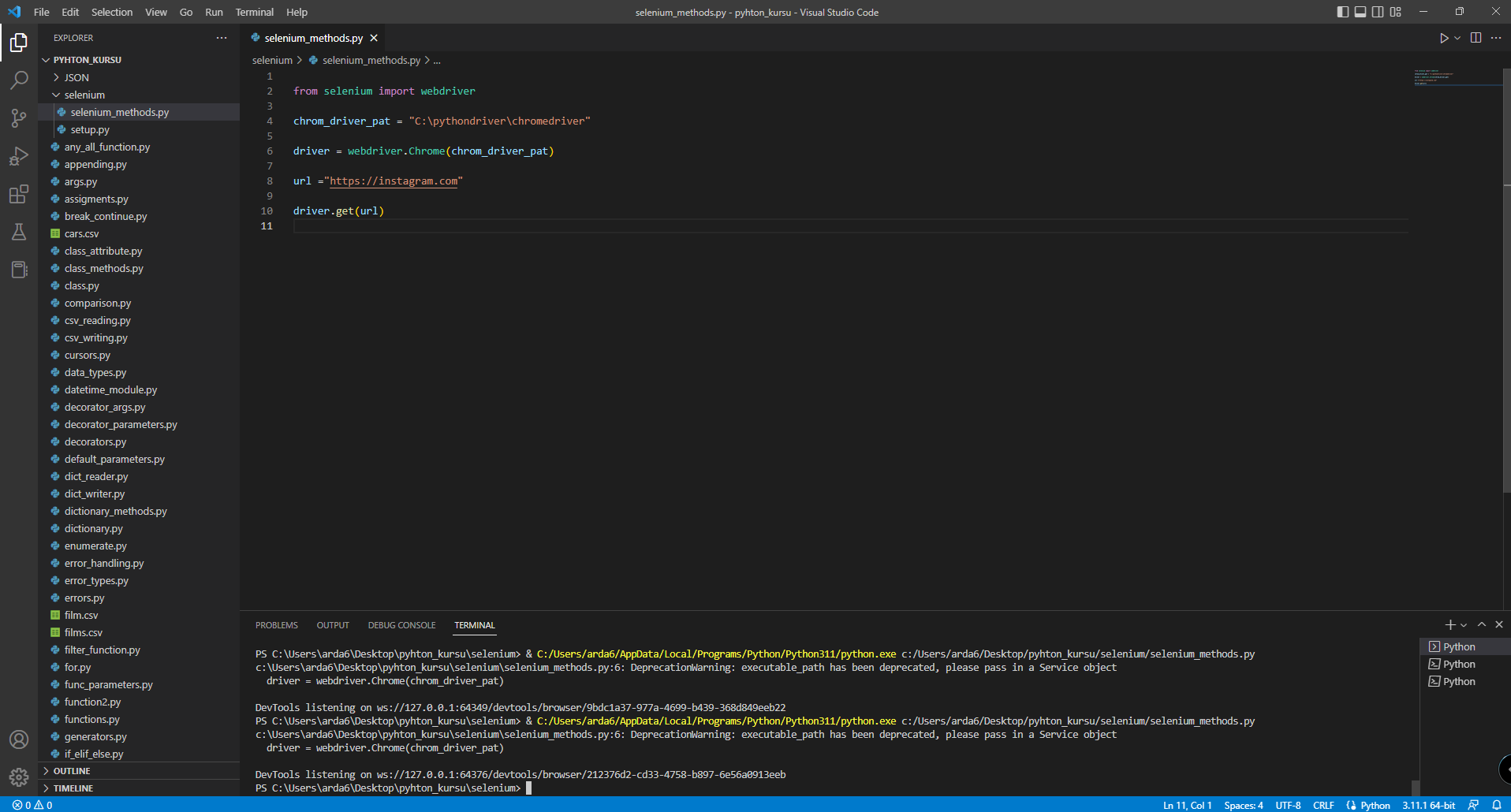Open the Manage settings gear
The image size is (1511, 812).
coord(19,777)
